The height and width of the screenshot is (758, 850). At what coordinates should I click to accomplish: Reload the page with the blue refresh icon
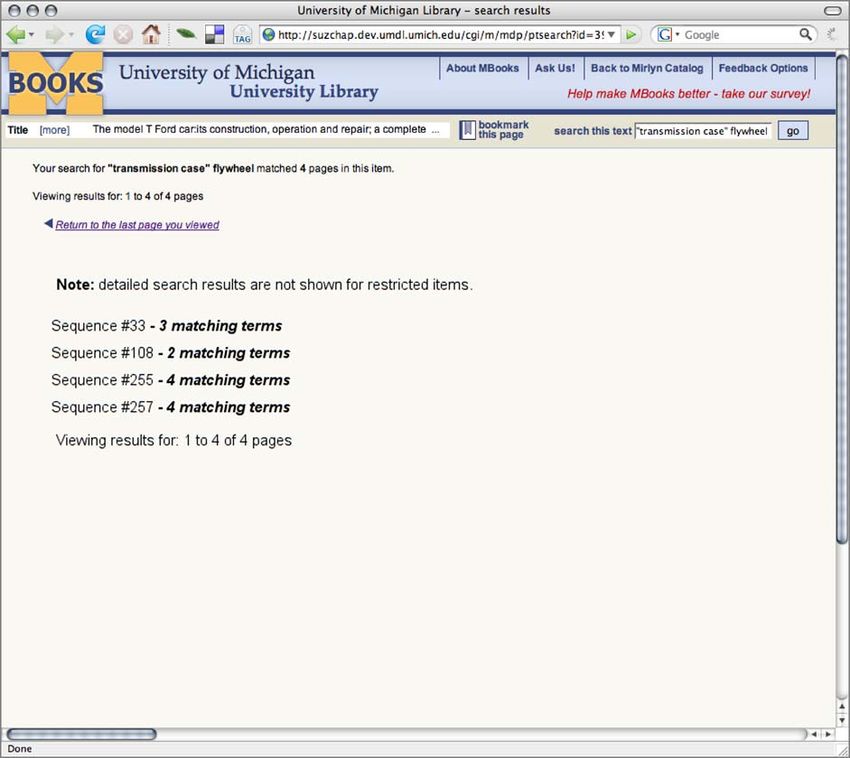95,35
